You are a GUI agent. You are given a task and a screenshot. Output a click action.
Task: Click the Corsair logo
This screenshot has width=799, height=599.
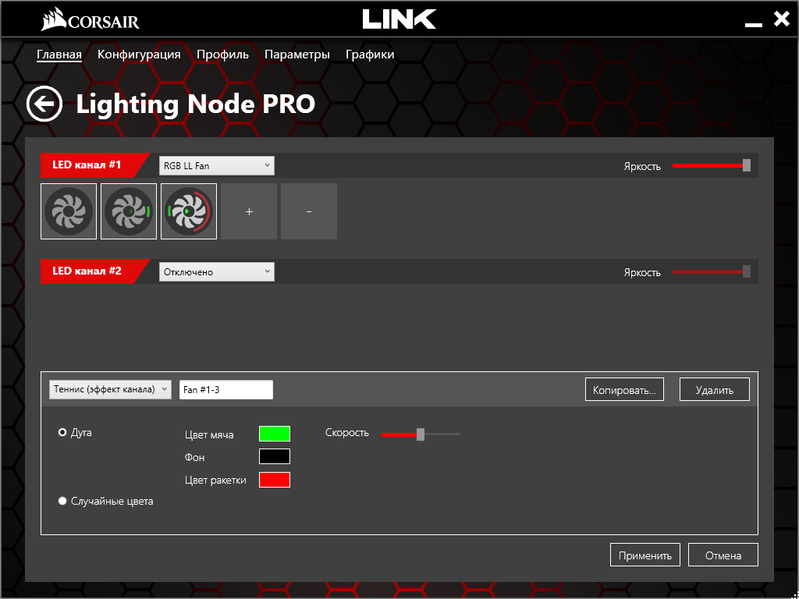coord(90,22)
